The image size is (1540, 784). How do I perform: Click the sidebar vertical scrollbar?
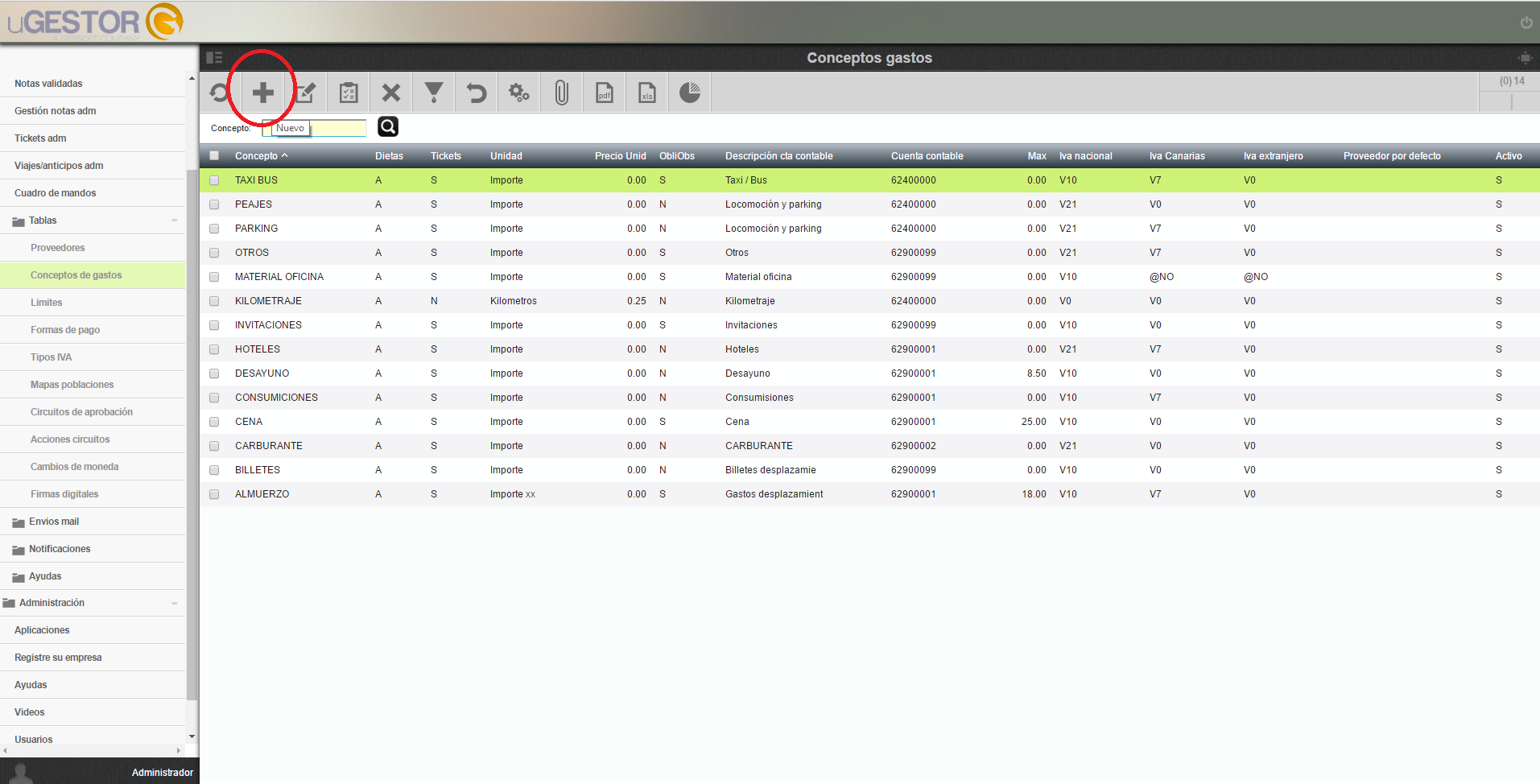[x=192, y=435]
